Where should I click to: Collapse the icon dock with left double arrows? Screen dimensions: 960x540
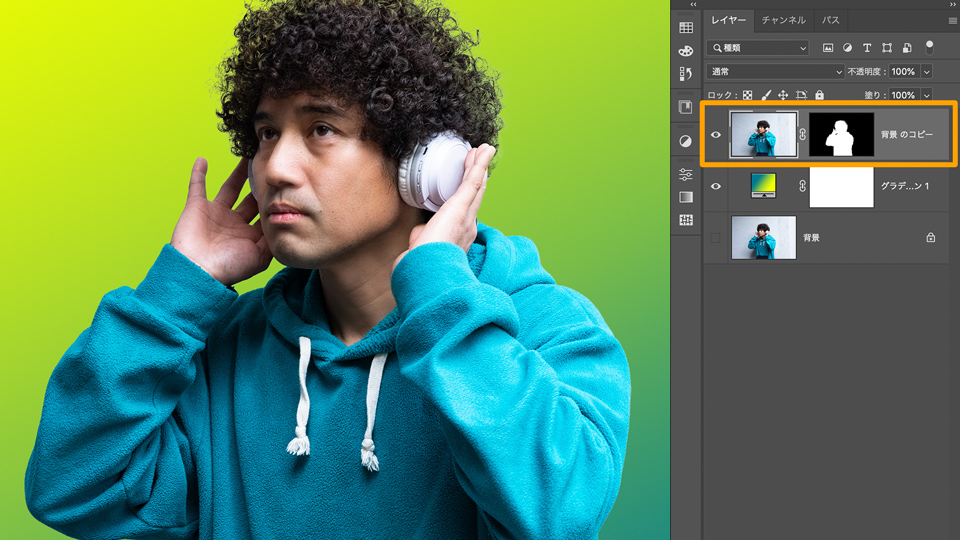[693, 4]
